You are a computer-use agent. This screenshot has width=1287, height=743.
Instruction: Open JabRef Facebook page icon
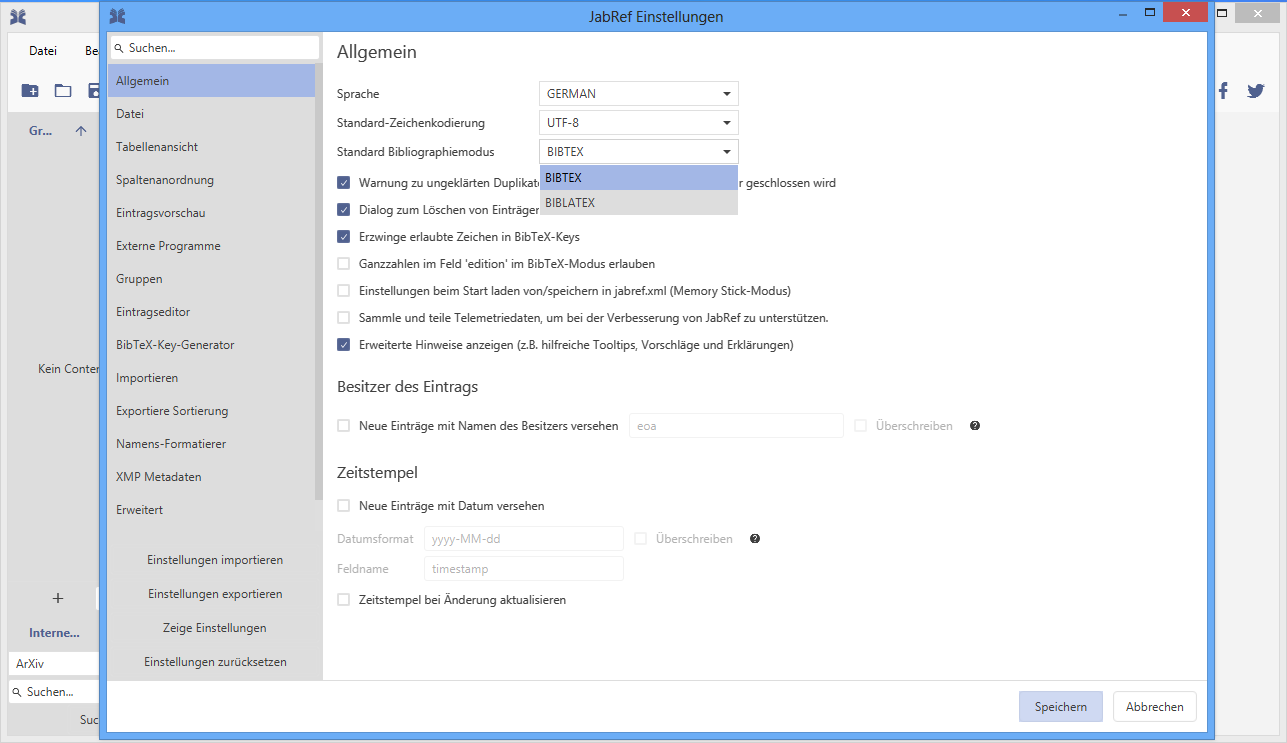[1223, 91]
